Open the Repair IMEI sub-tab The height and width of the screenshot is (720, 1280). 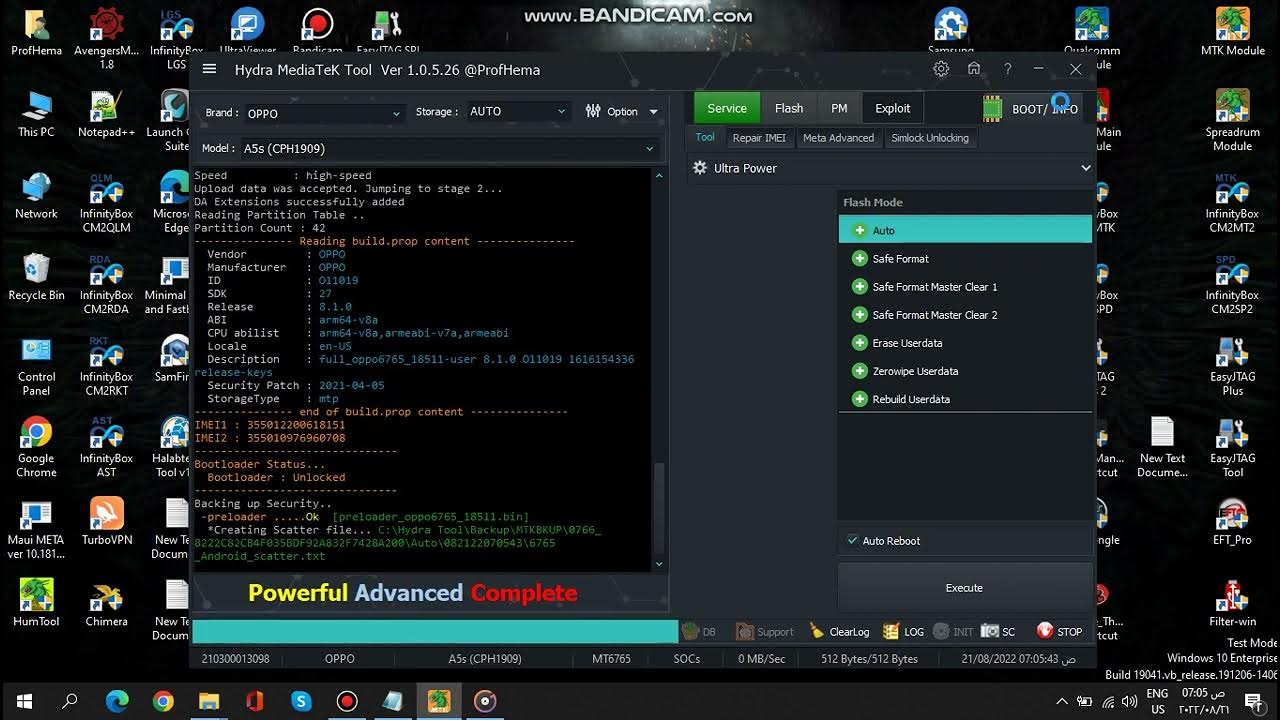click(x=759, y=138)
